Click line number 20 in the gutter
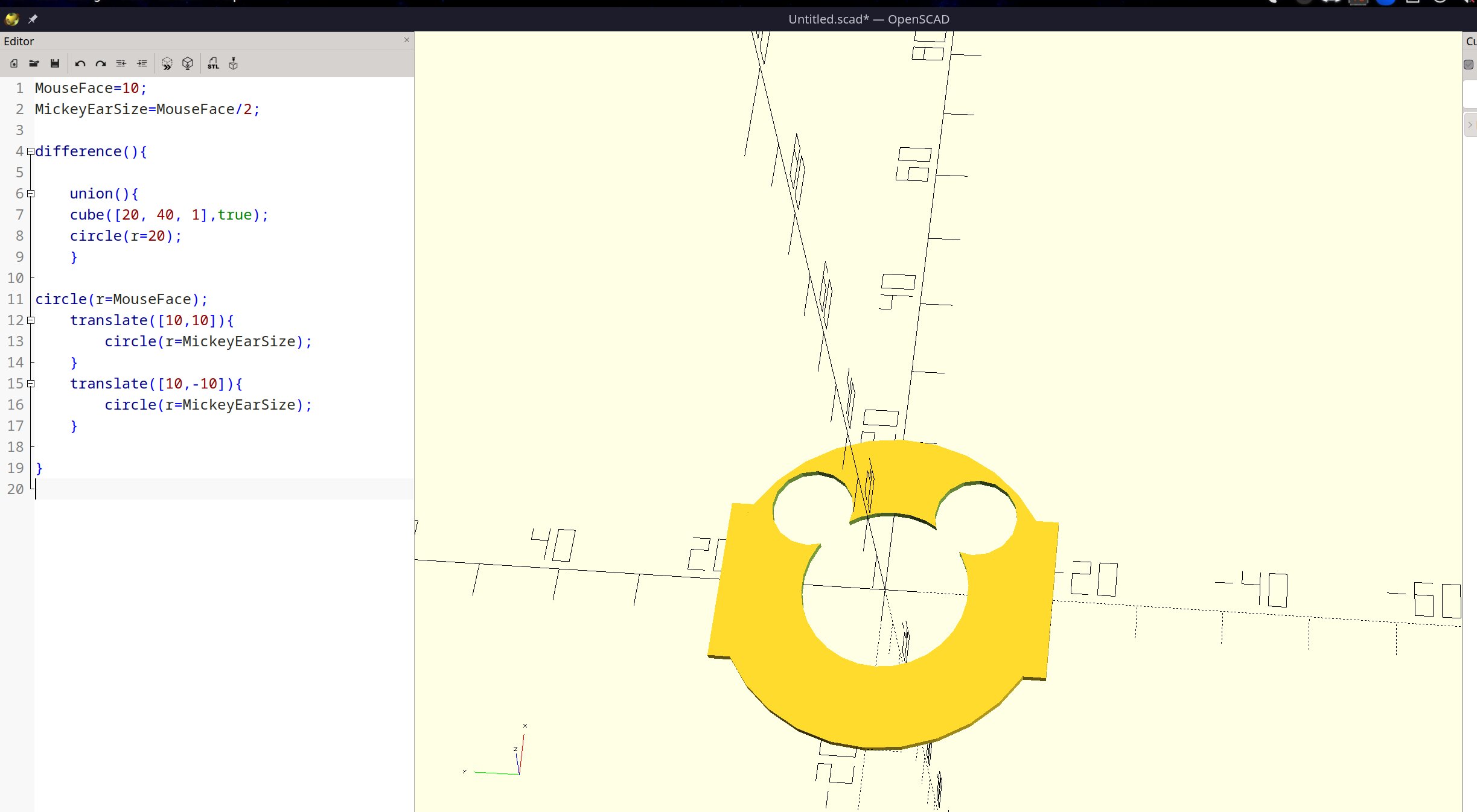The image size is (1477, 812). [x=16, y=489]
